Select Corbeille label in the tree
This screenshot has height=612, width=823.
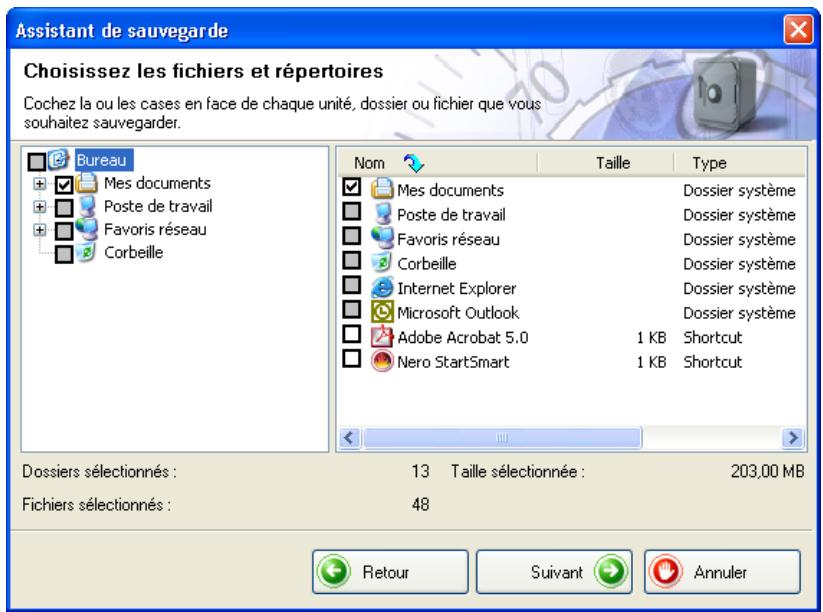point(133,252)
